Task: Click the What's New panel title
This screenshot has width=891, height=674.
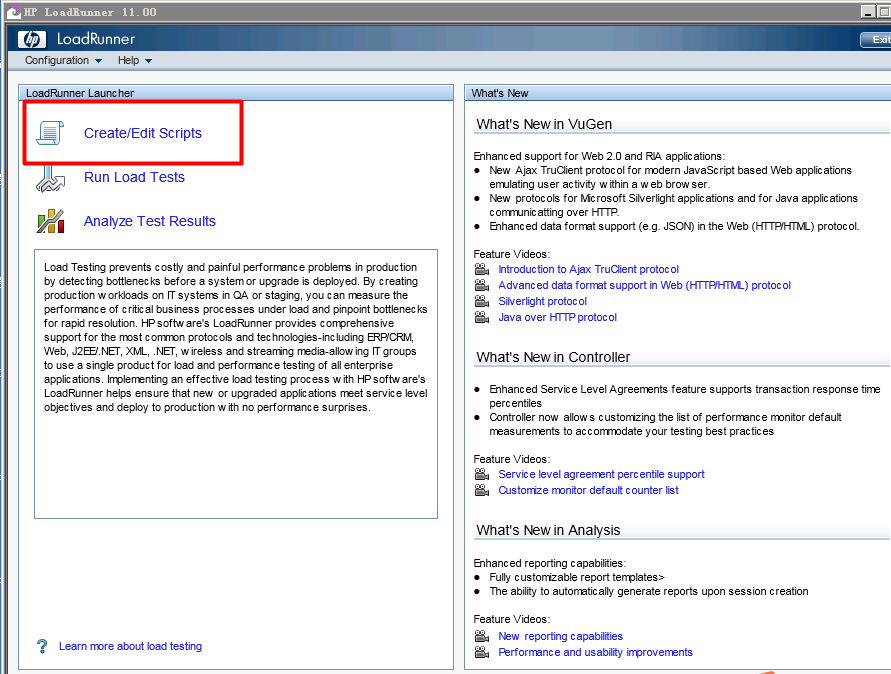Action: 499,93
